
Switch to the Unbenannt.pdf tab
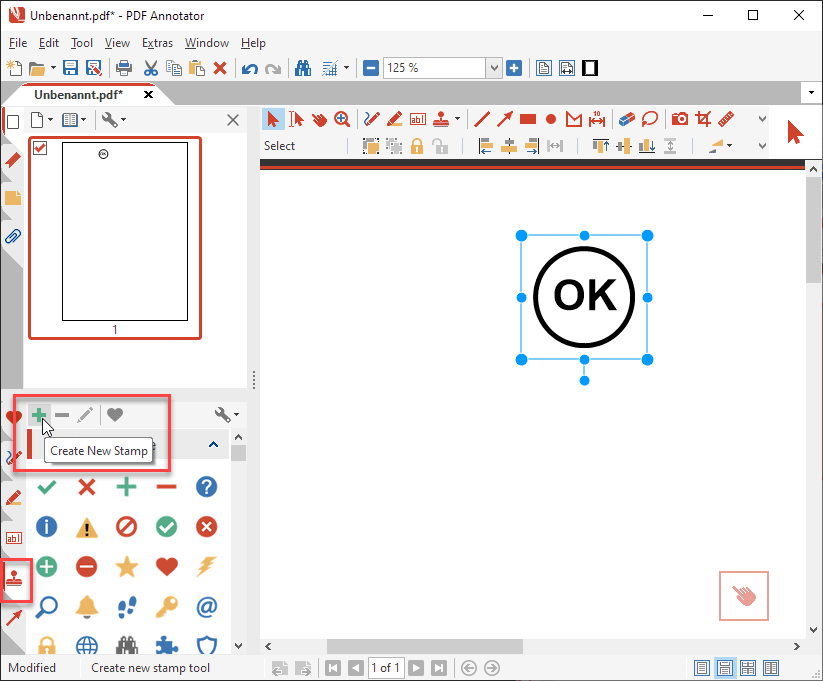(x=78, y=94)
